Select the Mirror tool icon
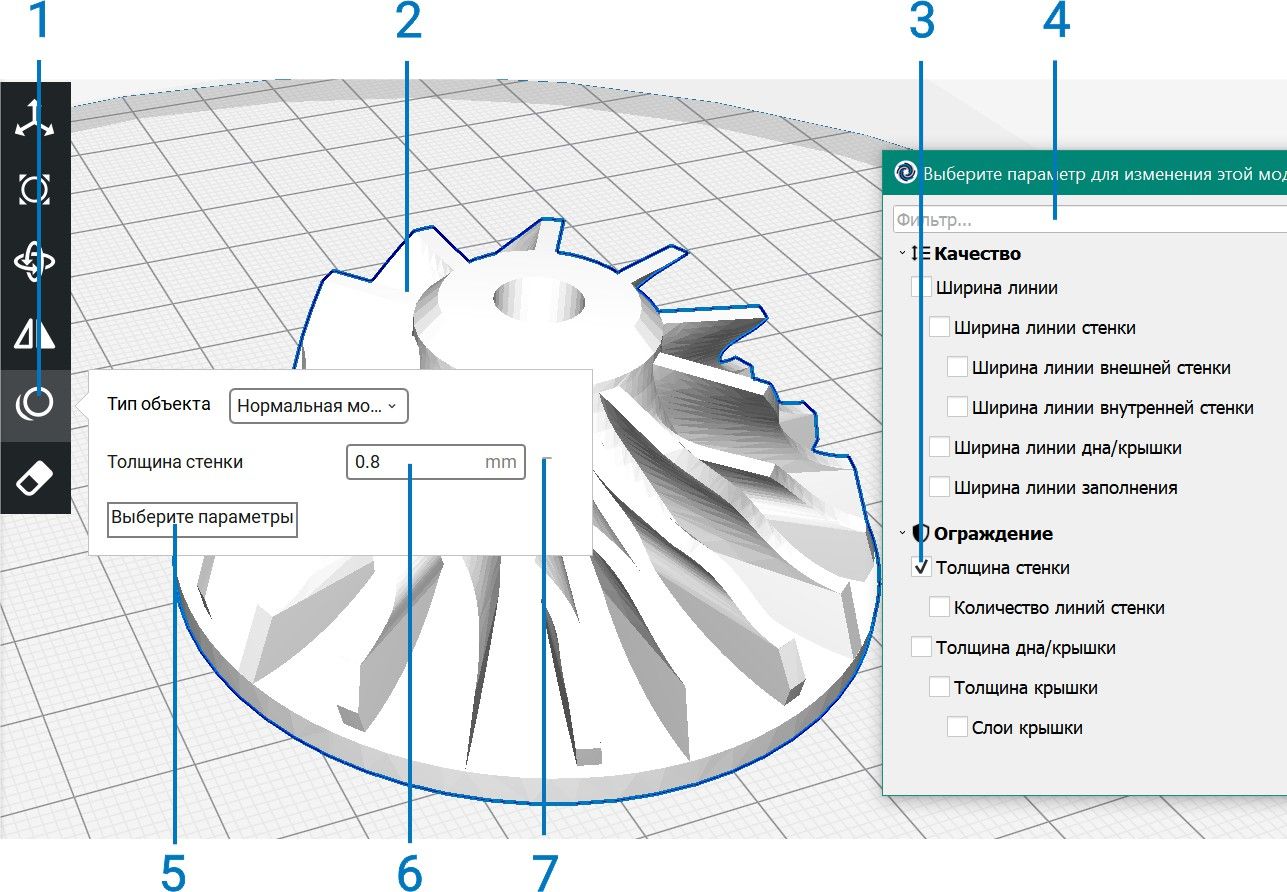 [35, 334]
